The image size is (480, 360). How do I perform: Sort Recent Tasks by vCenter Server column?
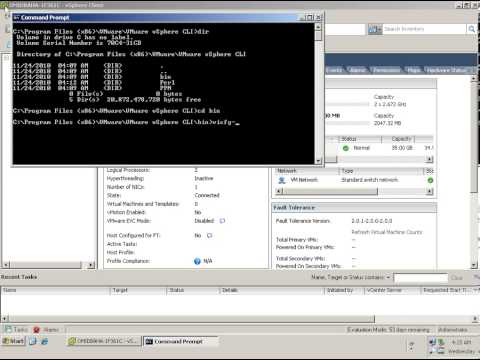coord(392,290)
